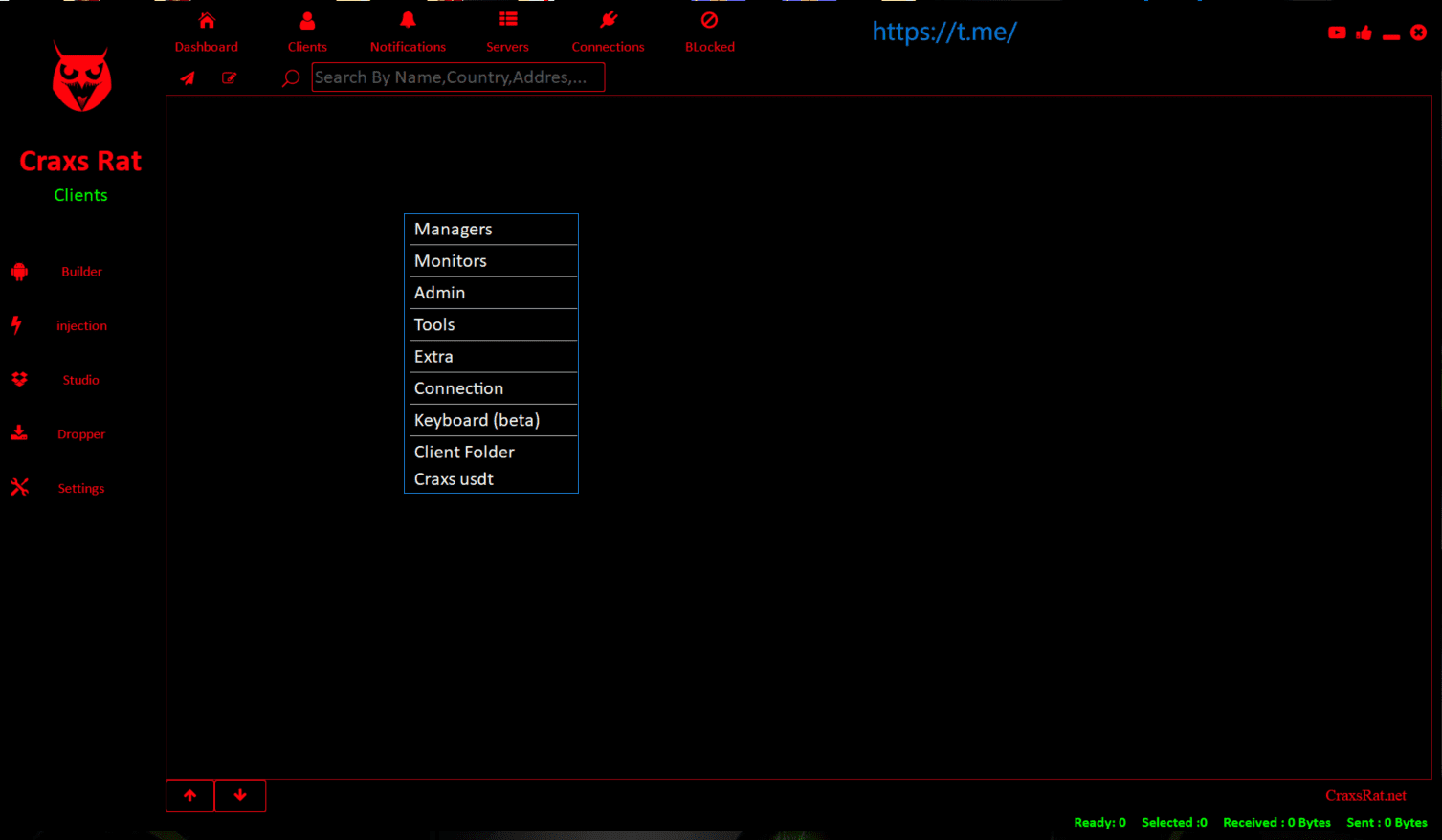Select the Extra menu entry

click(x=492, y=356)
